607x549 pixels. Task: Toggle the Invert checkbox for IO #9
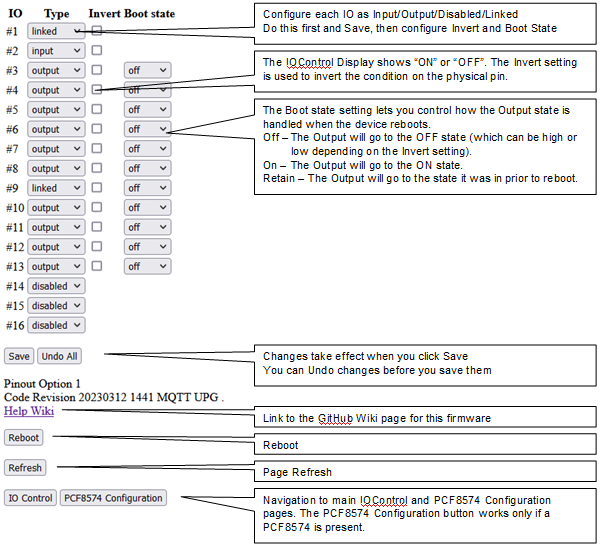click(97, 187)
